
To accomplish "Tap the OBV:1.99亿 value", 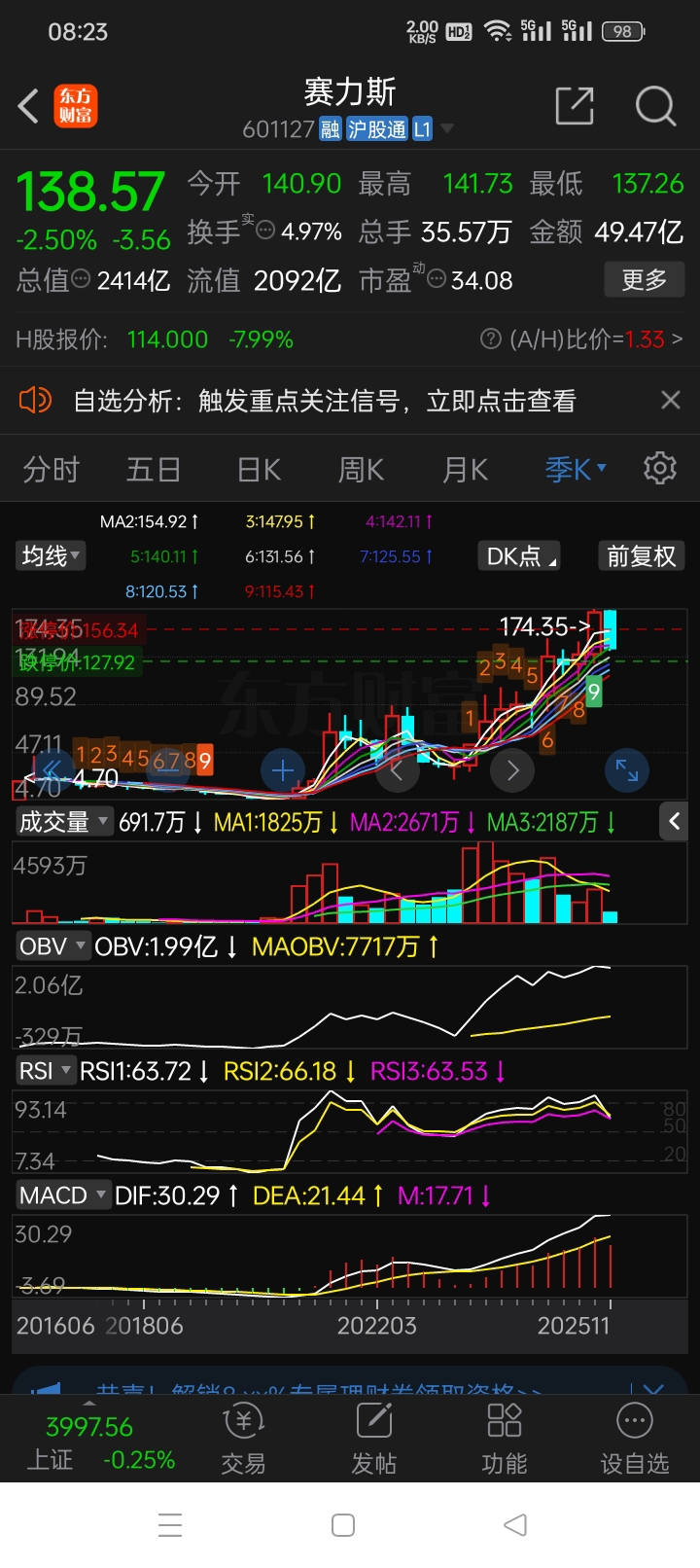I will 166,946.
